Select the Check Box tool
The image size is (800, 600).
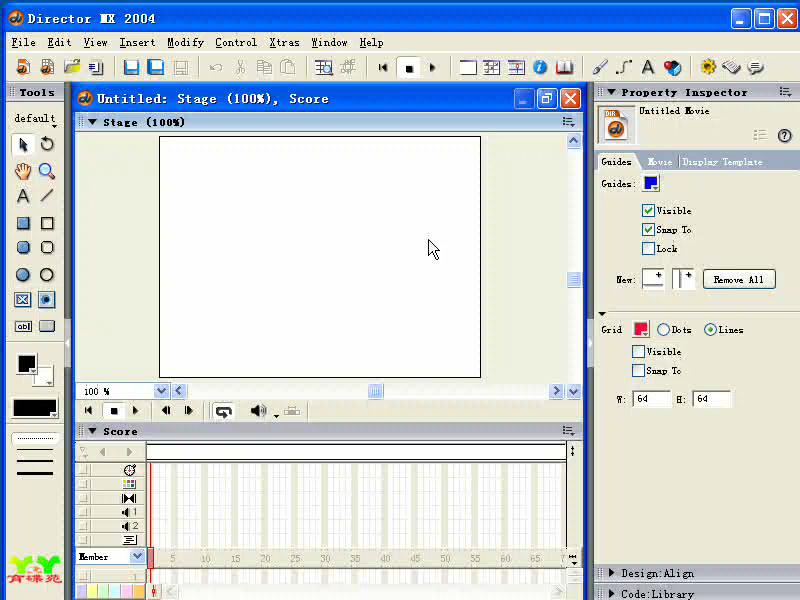click(23, 300)
